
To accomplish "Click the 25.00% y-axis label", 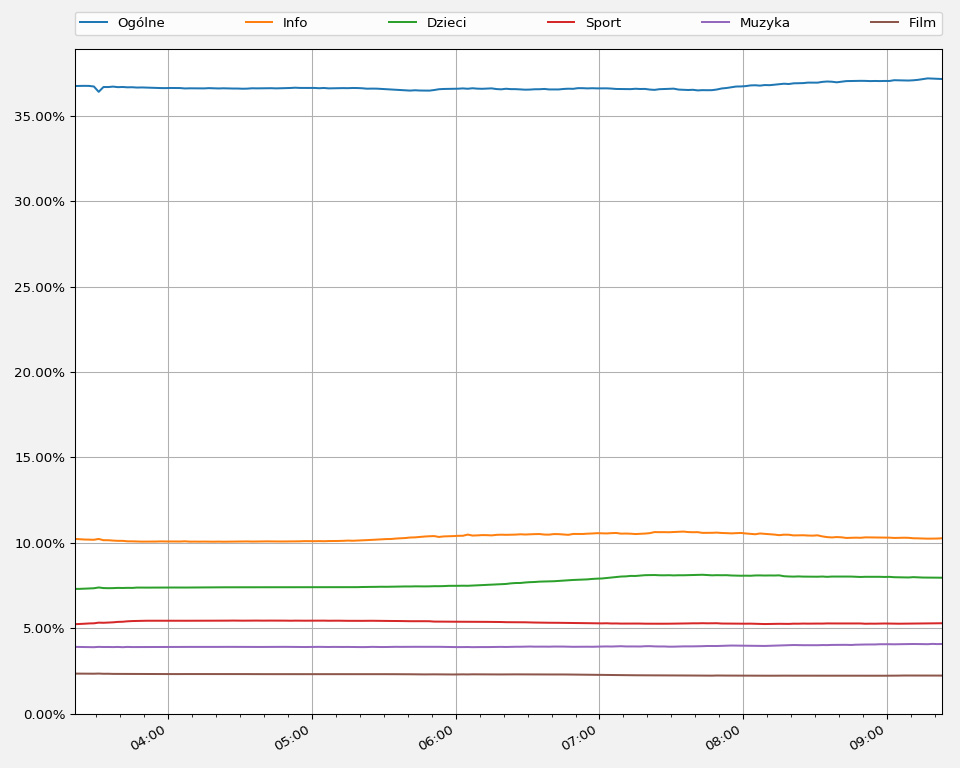I will tap(40, 287).
